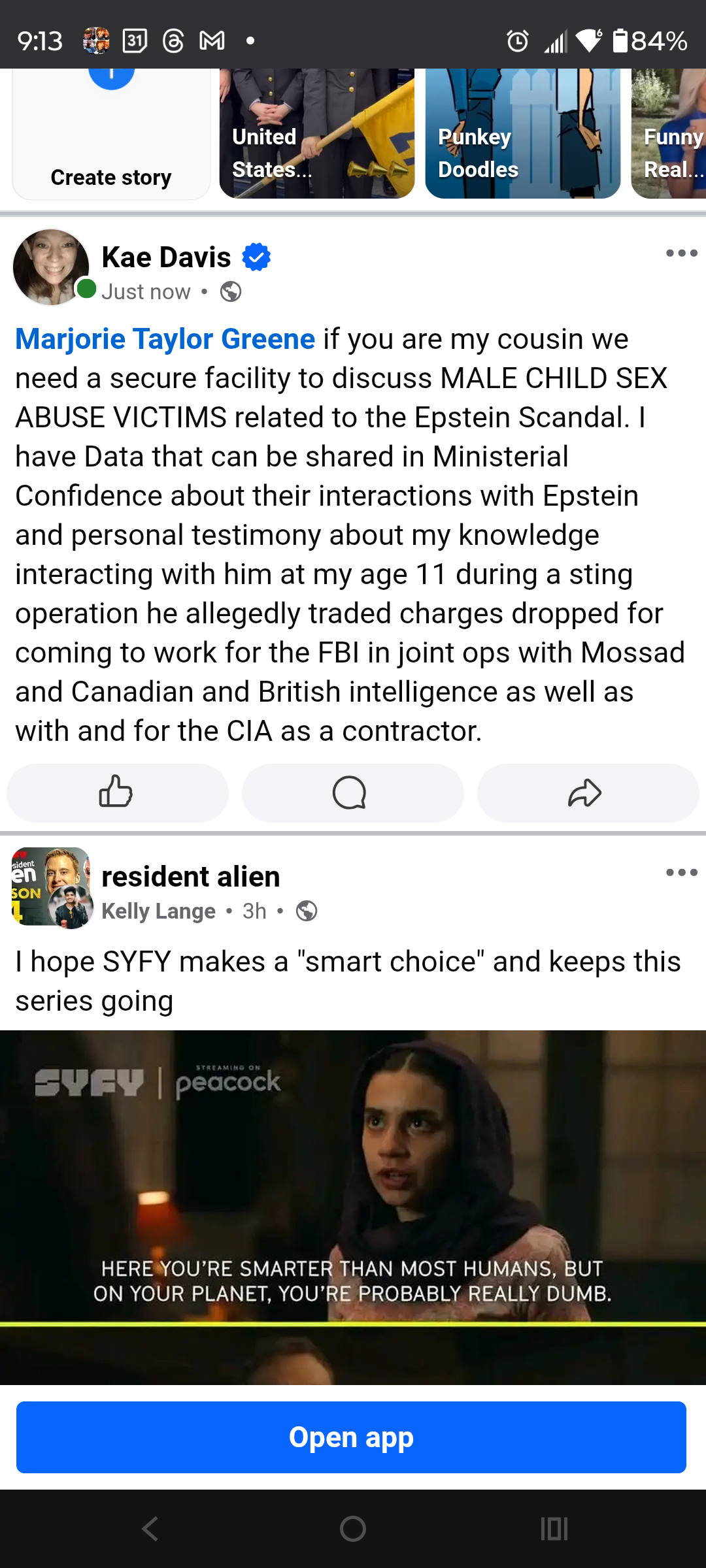This screenshot has height=1568, width=706.
Task: Play the SYFY Resident Alien video
Action: click(x=353, y=1206)
